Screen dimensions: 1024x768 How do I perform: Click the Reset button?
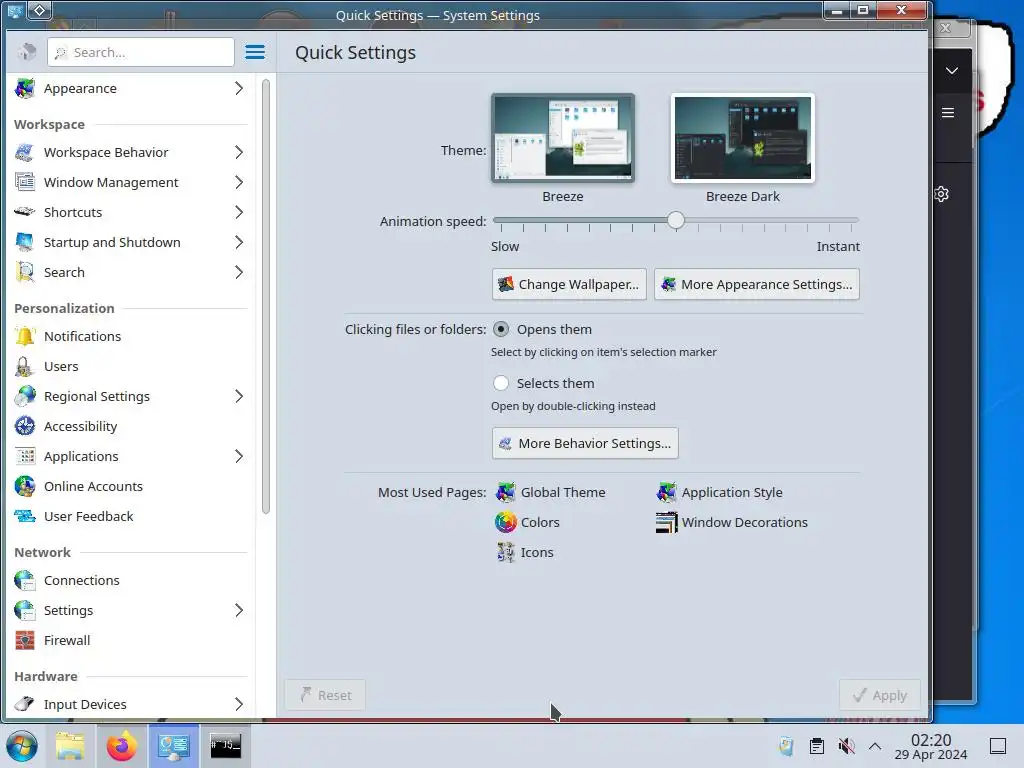[x=325, y=696]
